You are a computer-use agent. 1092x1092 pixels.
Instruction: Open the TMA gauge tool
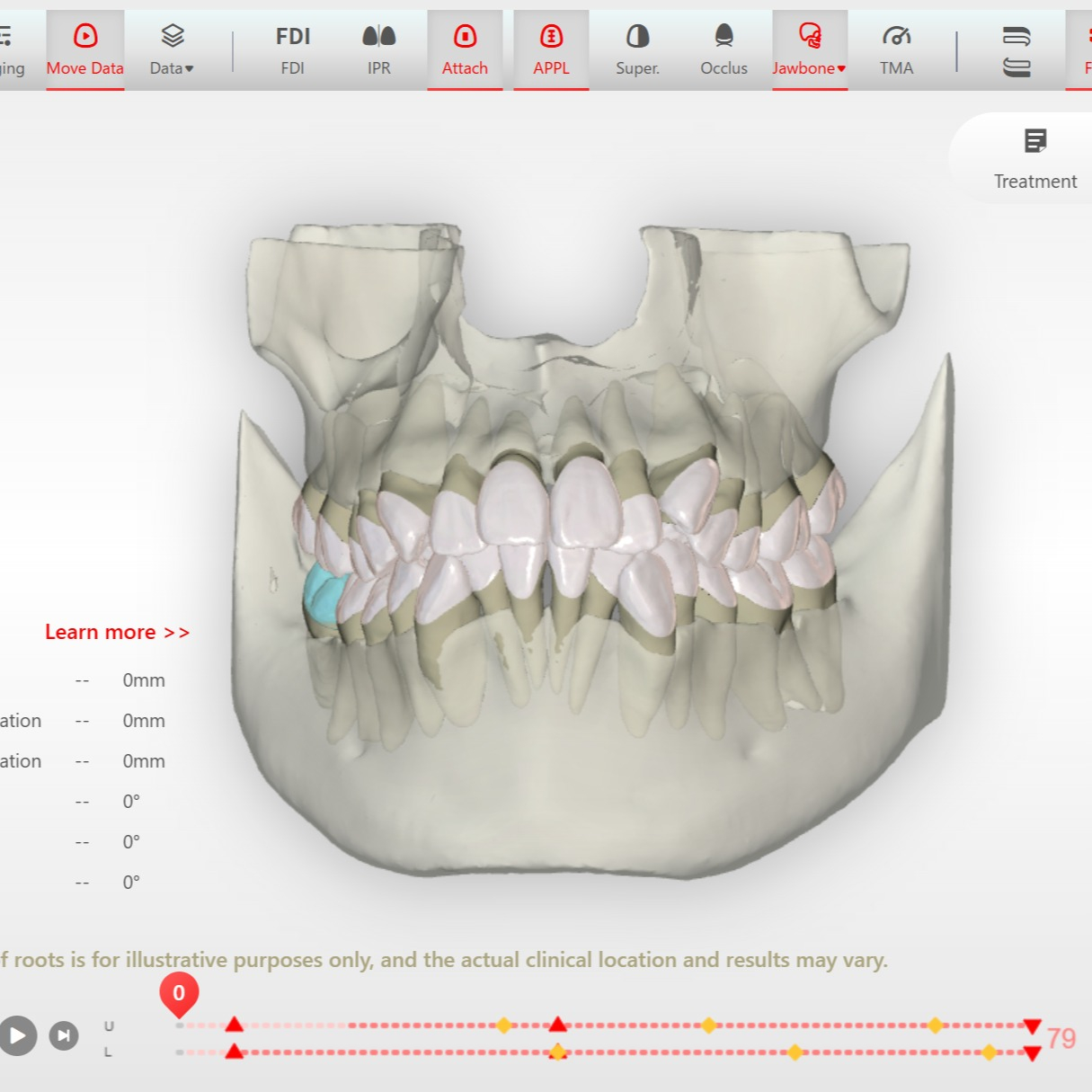tap(896, 50)
